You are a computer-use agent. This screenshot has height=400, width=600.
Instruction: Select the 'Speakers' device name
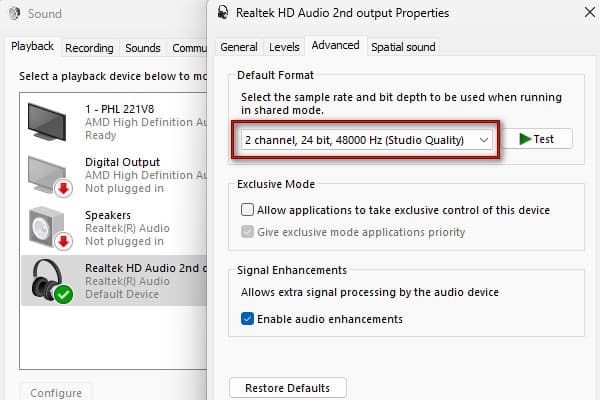coord(108,215)
